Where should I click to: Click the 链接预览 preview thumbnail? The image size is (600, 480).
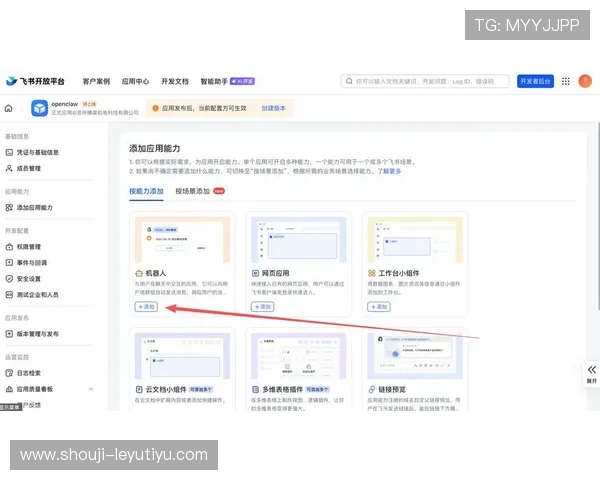(415, 356)
